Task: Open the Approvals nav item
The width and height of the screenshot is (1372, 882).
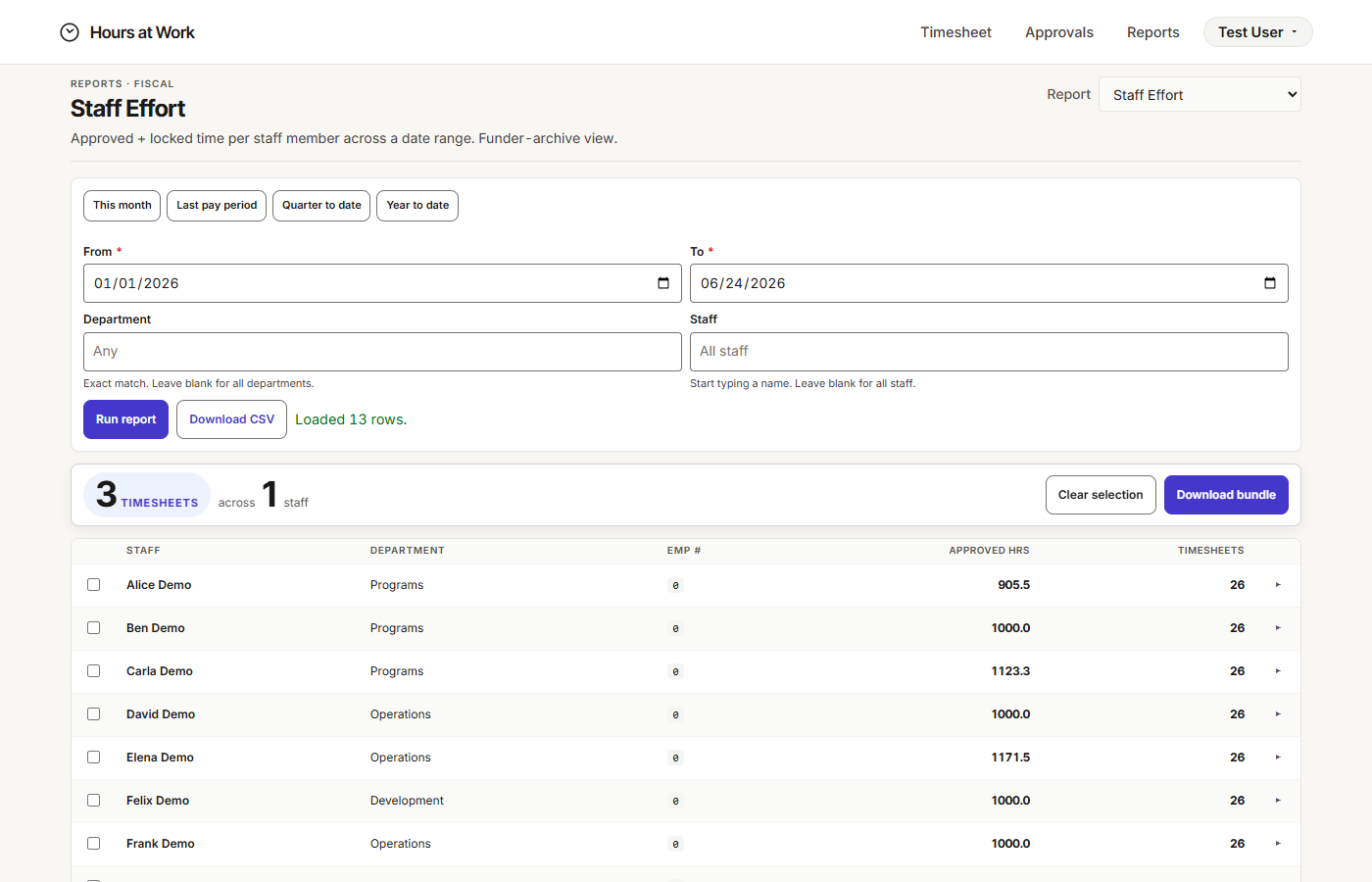Action: click(x=1059, y=32)
